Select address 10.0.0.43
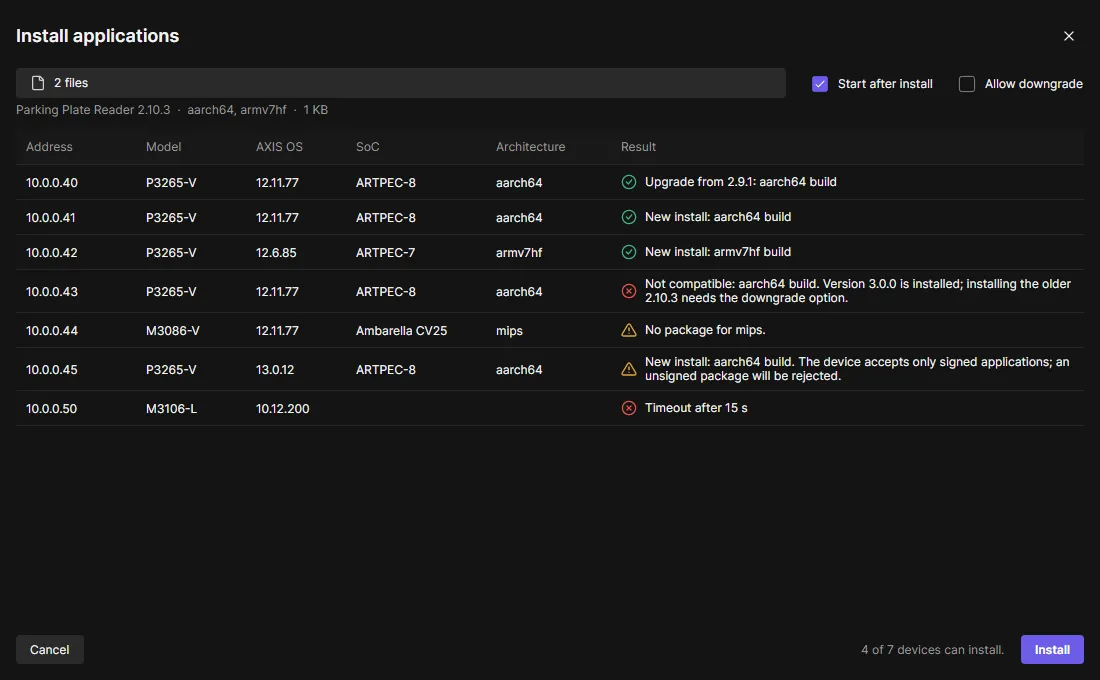This screenshot has width=1100, height=680. (x=52, y=291)
